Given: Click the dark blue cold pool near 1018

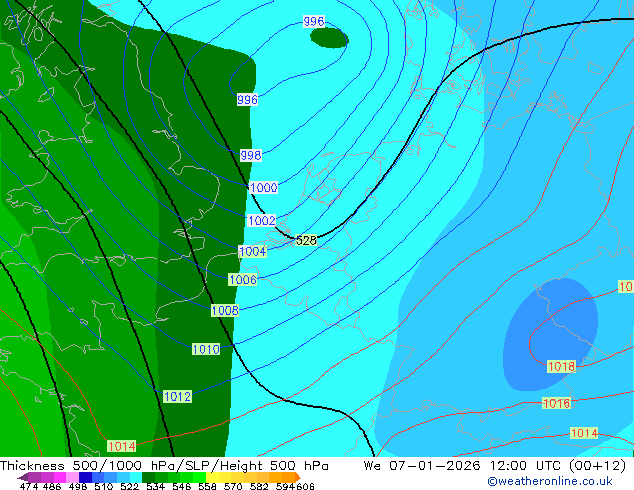Looking at the screenshot, I should 550,335.
